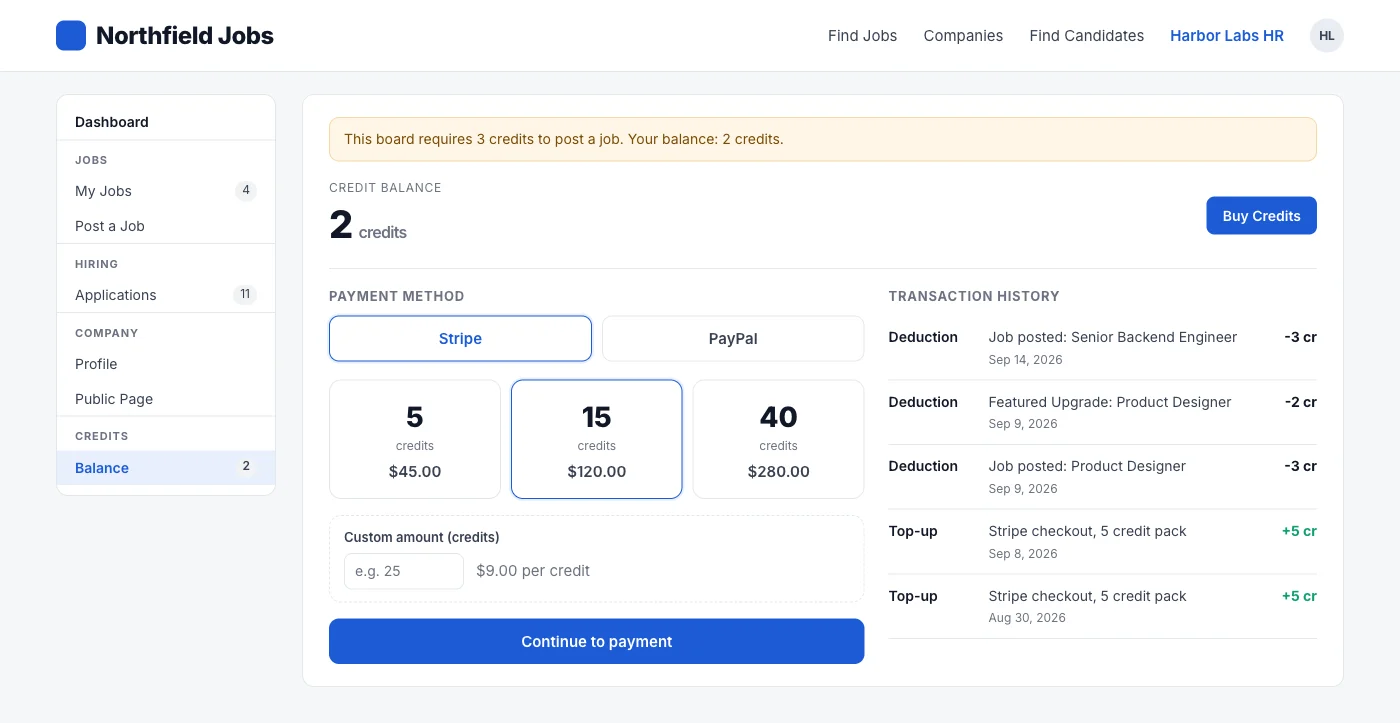Click the Sep 8, 2026 Stripe checkout entry
1400x723 pixels.
click(1103, 541)
